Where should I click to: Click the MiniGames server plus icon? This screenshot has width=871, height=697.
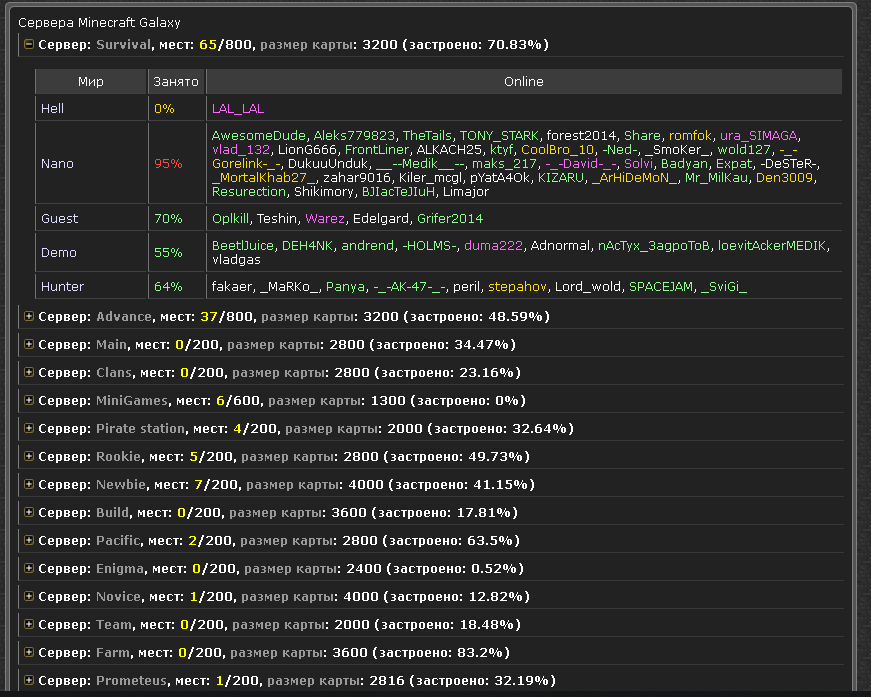(29, 401)
